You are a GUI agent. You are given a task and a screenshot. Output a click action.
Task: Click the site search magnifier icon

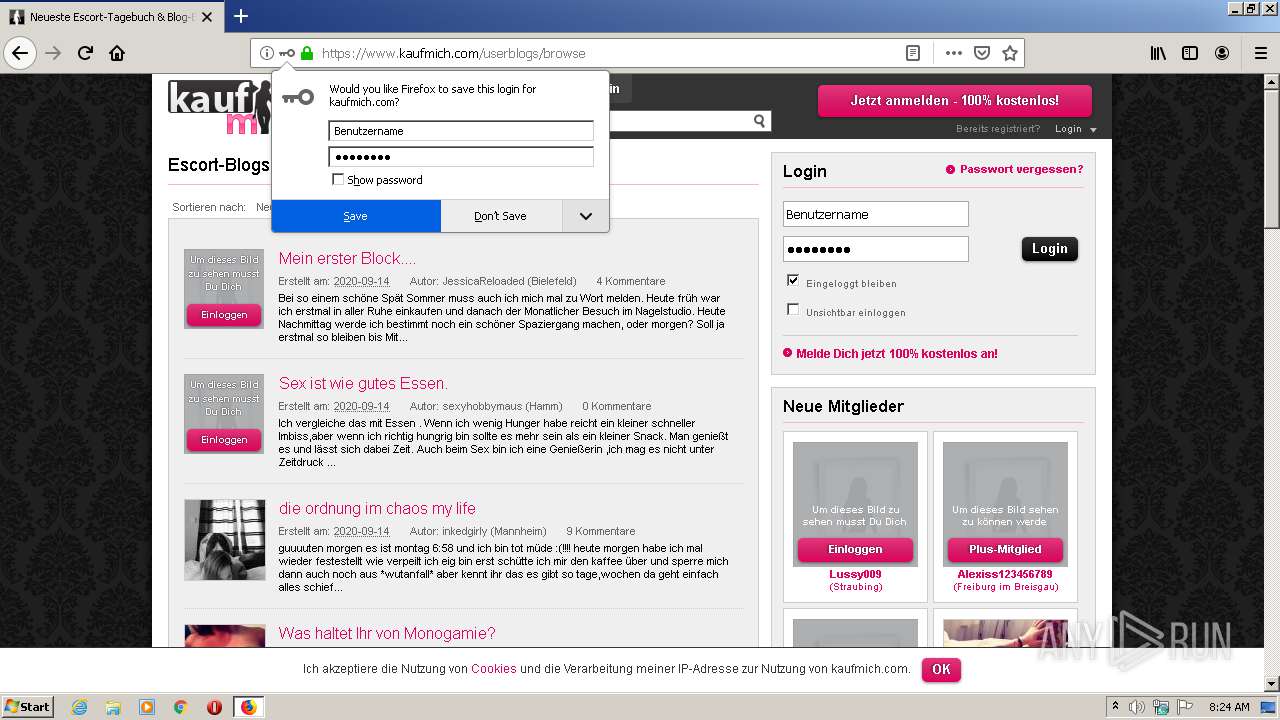point(760,121)
